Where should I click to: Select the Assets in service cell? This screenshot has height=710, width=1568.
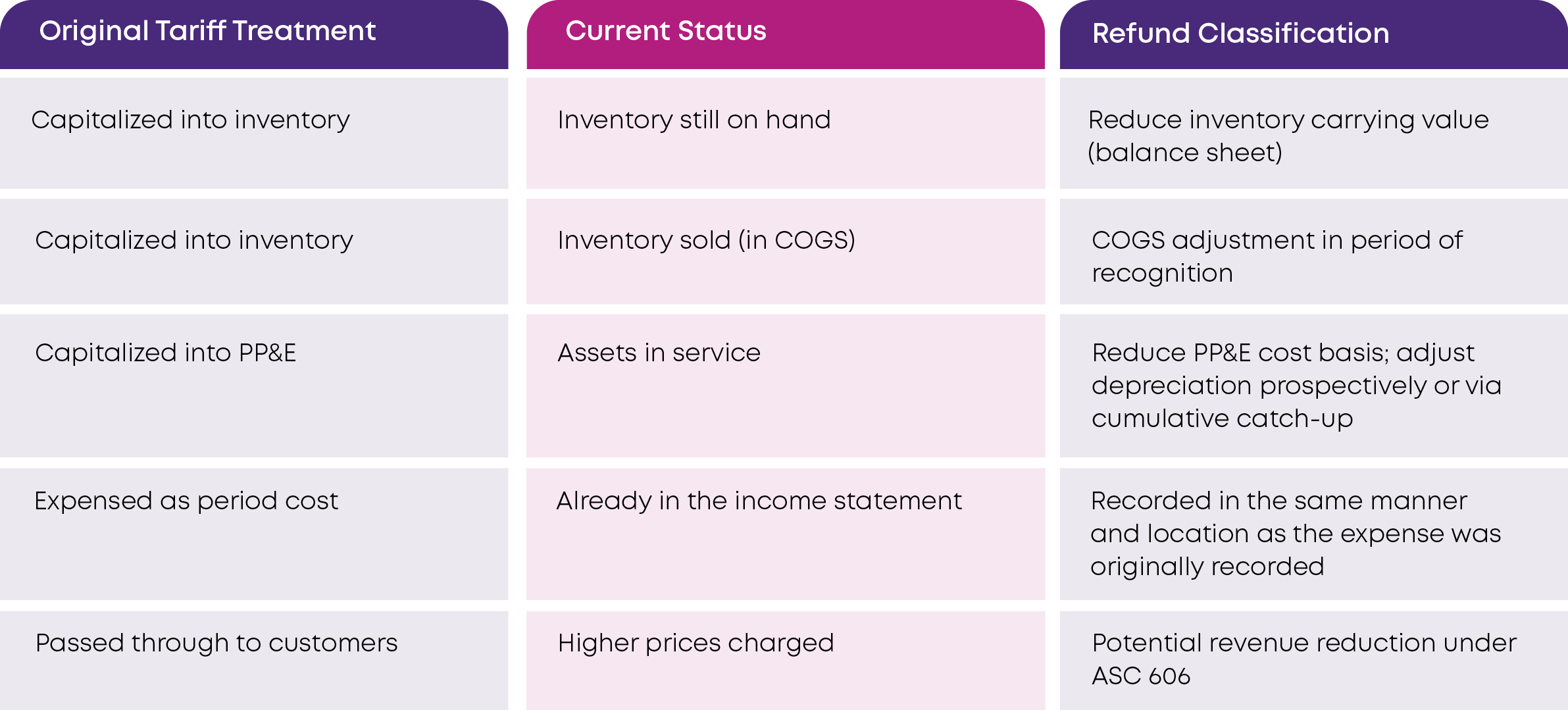point(659,353)
